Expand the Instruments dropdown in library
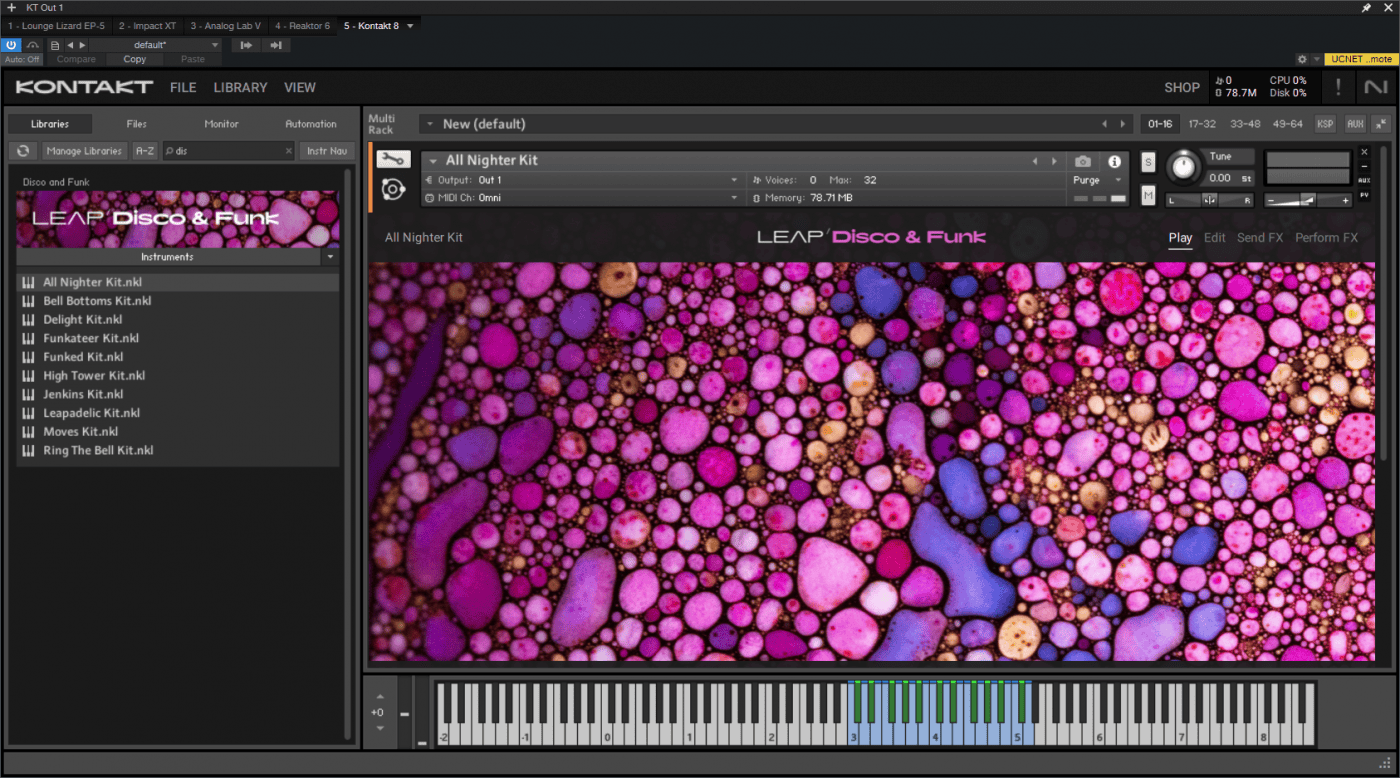Image resolution: width=1400 pixels, height=778 pixels. click(331, 257)
